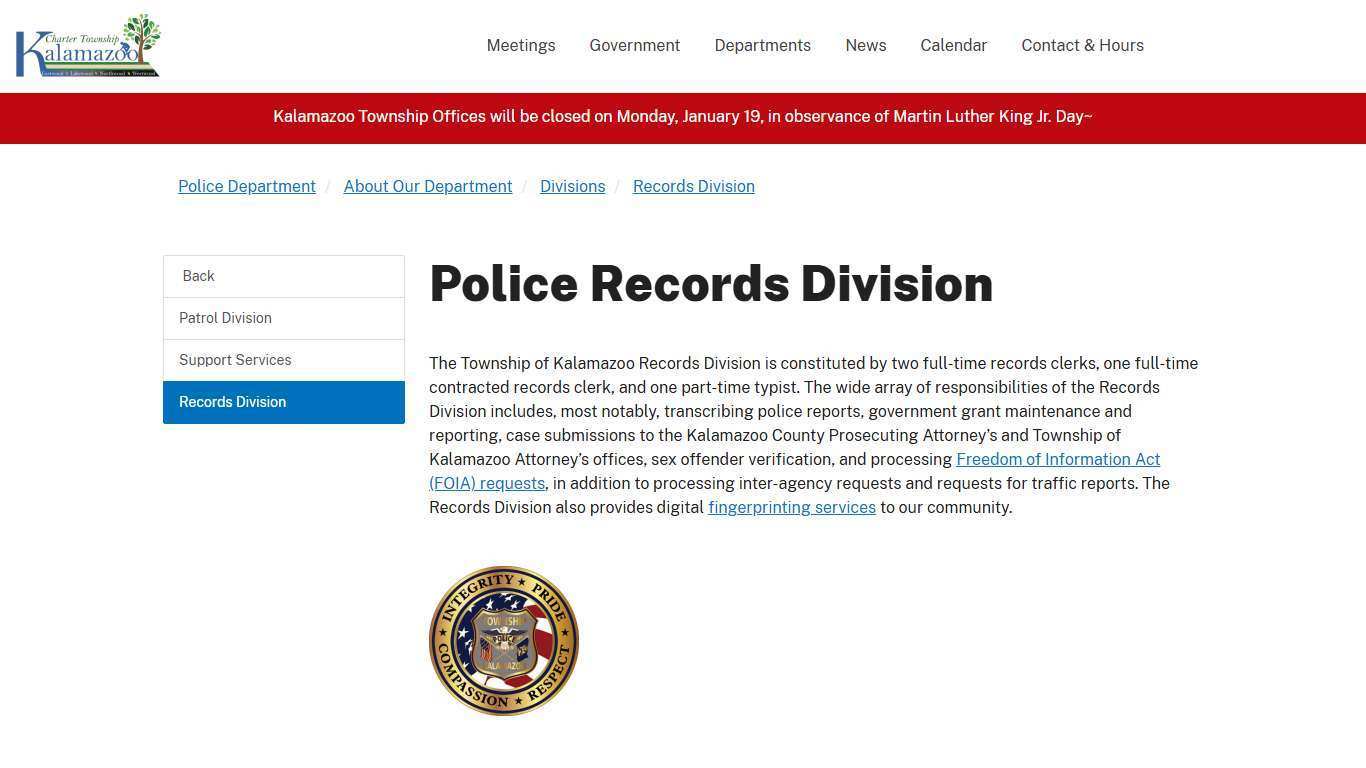
Task: Open the Calendar page
Action: [x=953, y=45]
